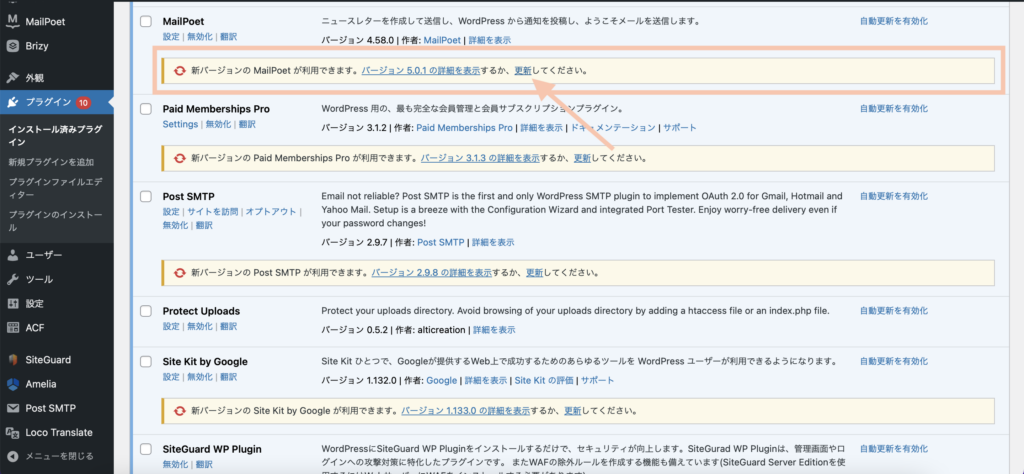Tick the SiteGuard WP Plugin checkbox

click(146, 449)
